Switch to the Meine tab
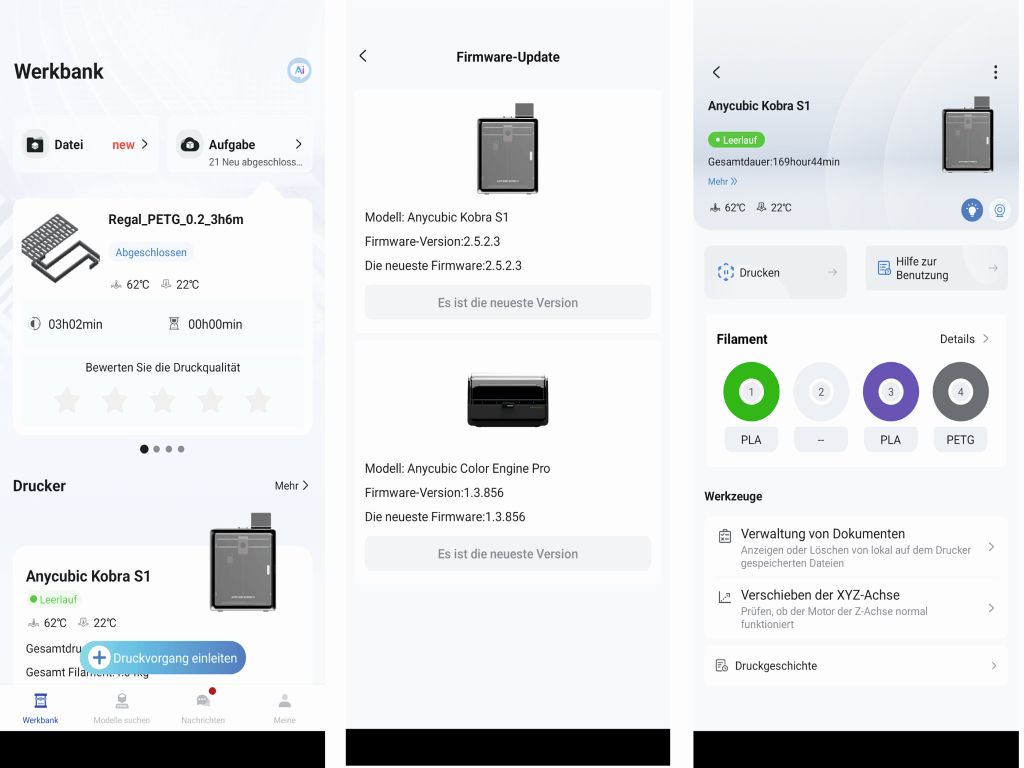This screenshot has height=768, width=1024. point(285,709)
